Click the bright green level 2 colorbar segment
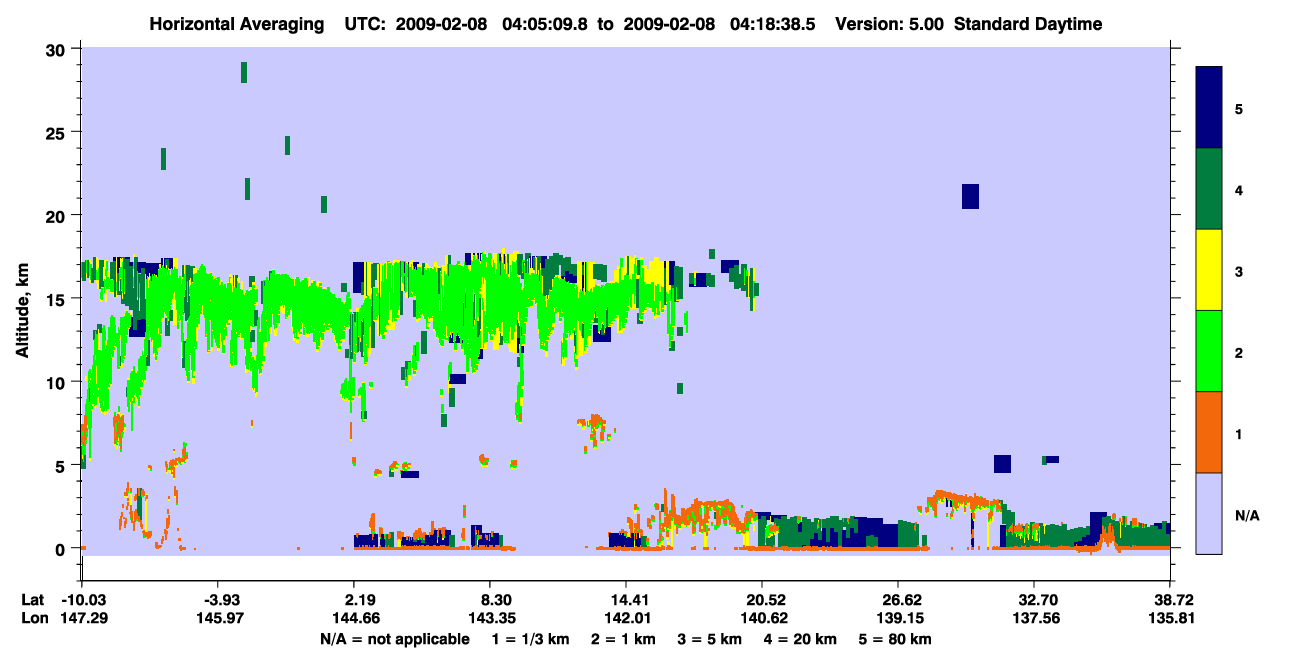 click(x=1209, y=351)
